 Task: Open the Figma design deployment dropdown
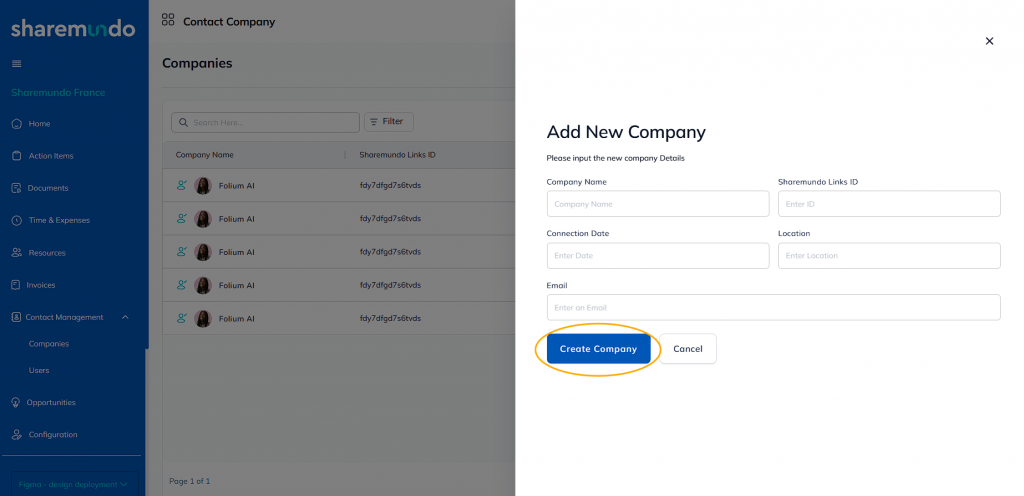click(74, 484)
